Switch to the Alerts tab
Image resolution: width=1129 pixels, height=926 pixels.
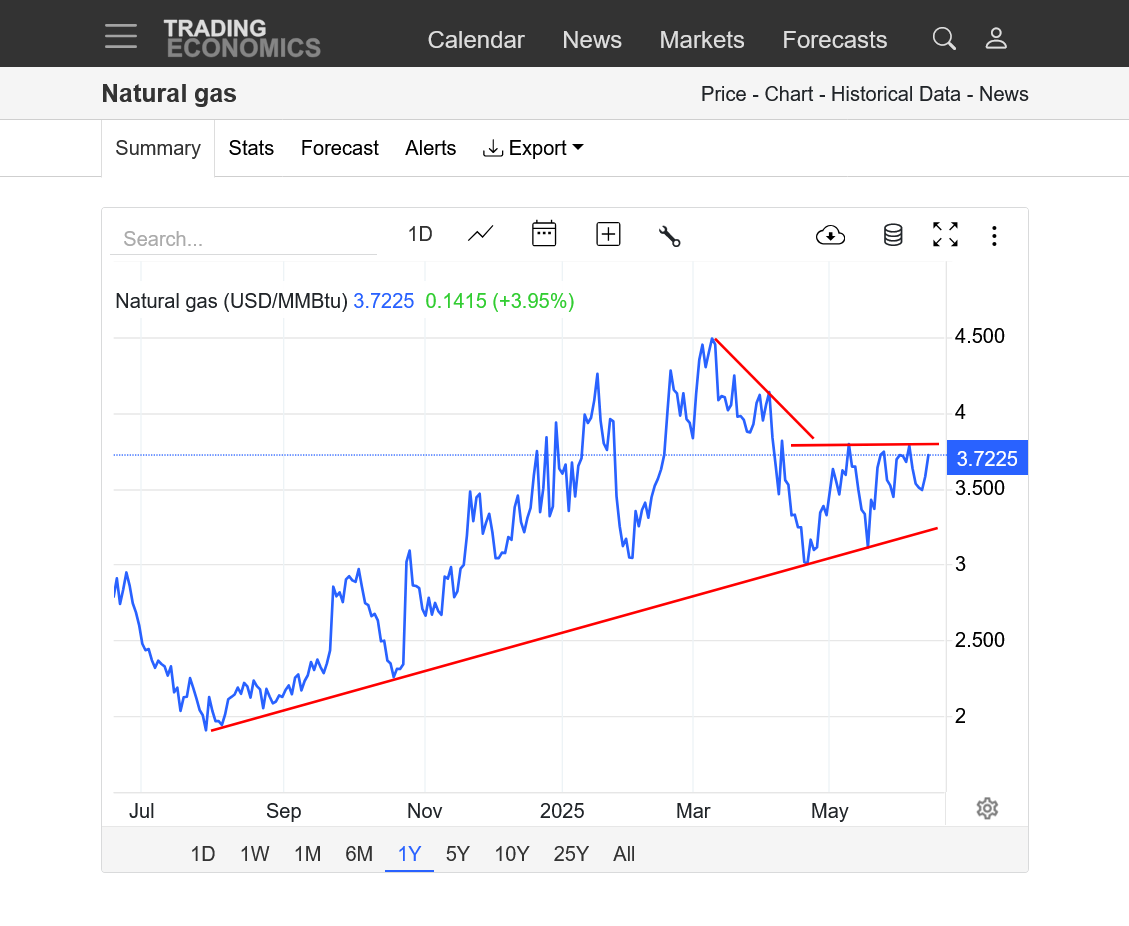(x=431, y=148)
